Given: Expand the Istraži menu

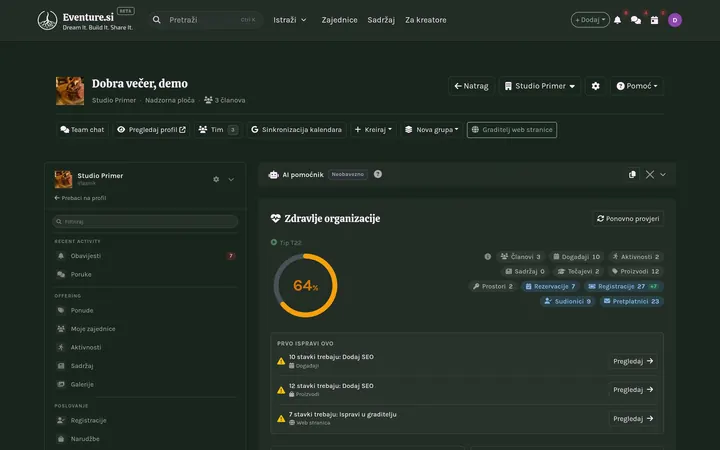Looking at the screenshot, I should tap(289, 20).
